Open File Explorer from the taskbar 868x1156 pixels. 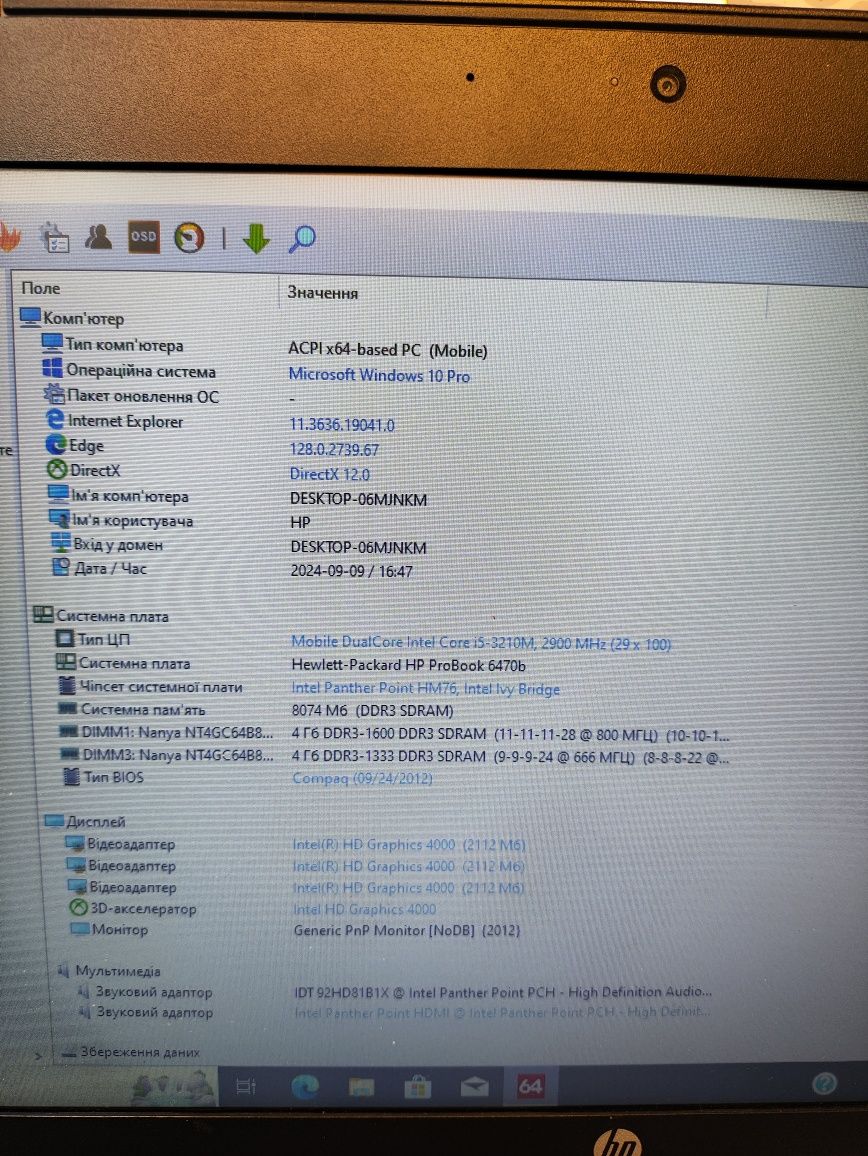(361, 1087)
